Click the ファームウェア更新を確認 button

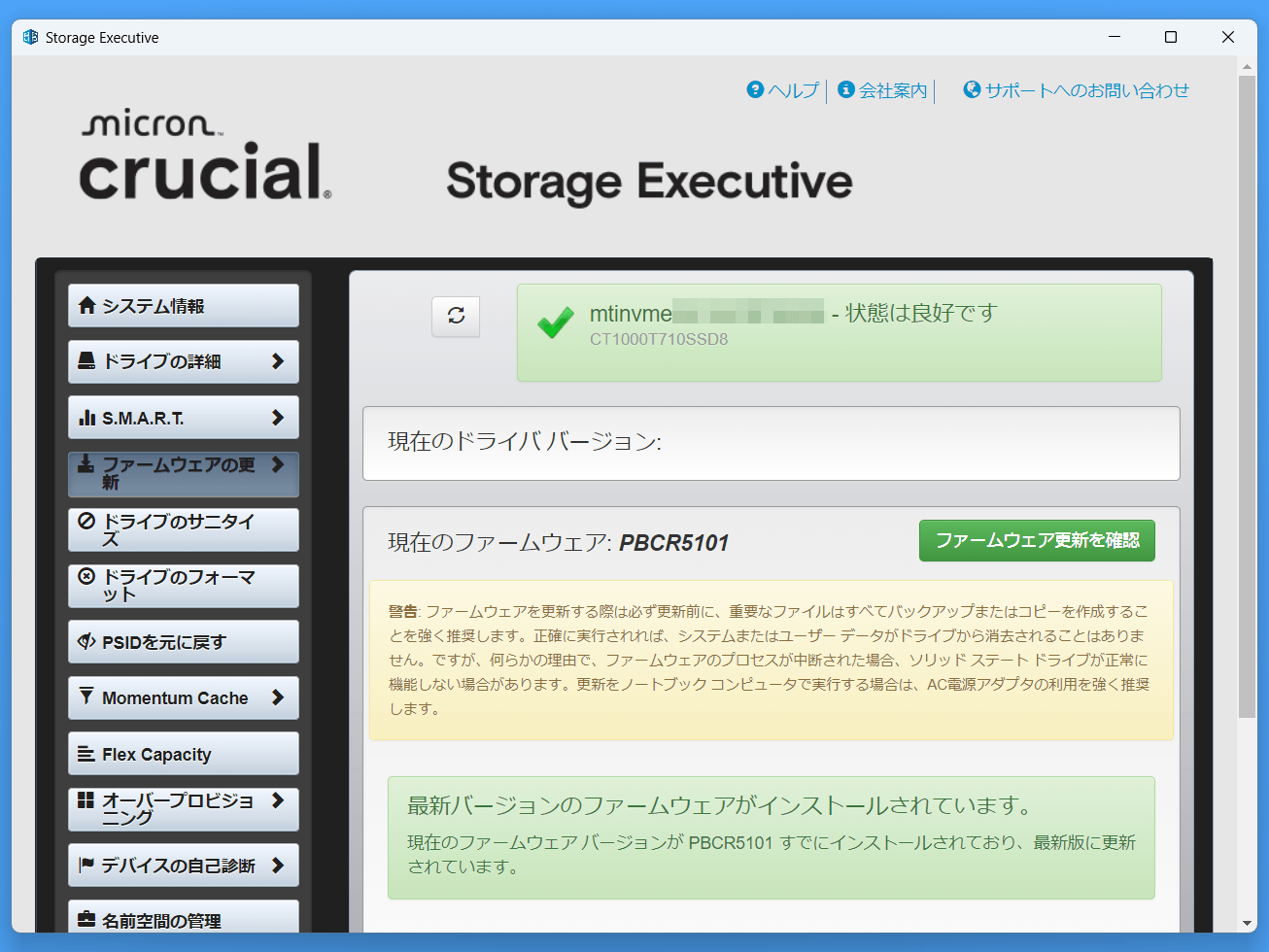coord(1037,540)
